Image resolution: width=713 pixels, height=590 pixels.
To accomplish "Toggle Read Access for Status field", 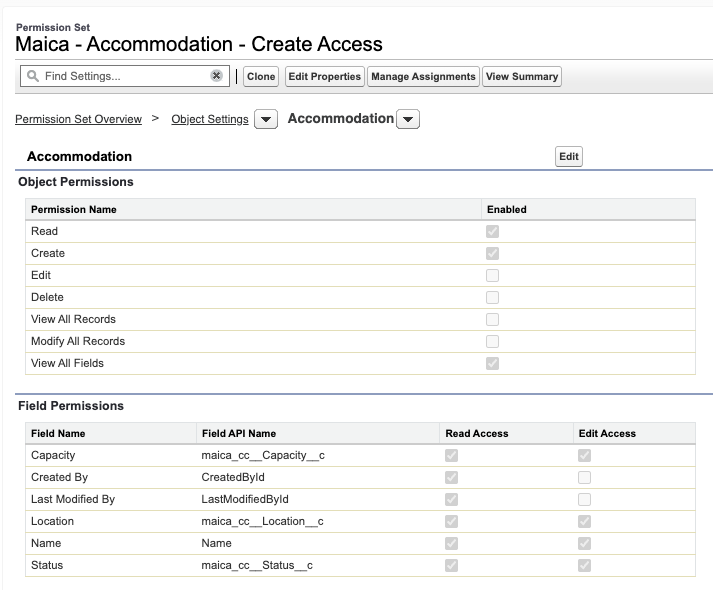I will coord(449,566).
